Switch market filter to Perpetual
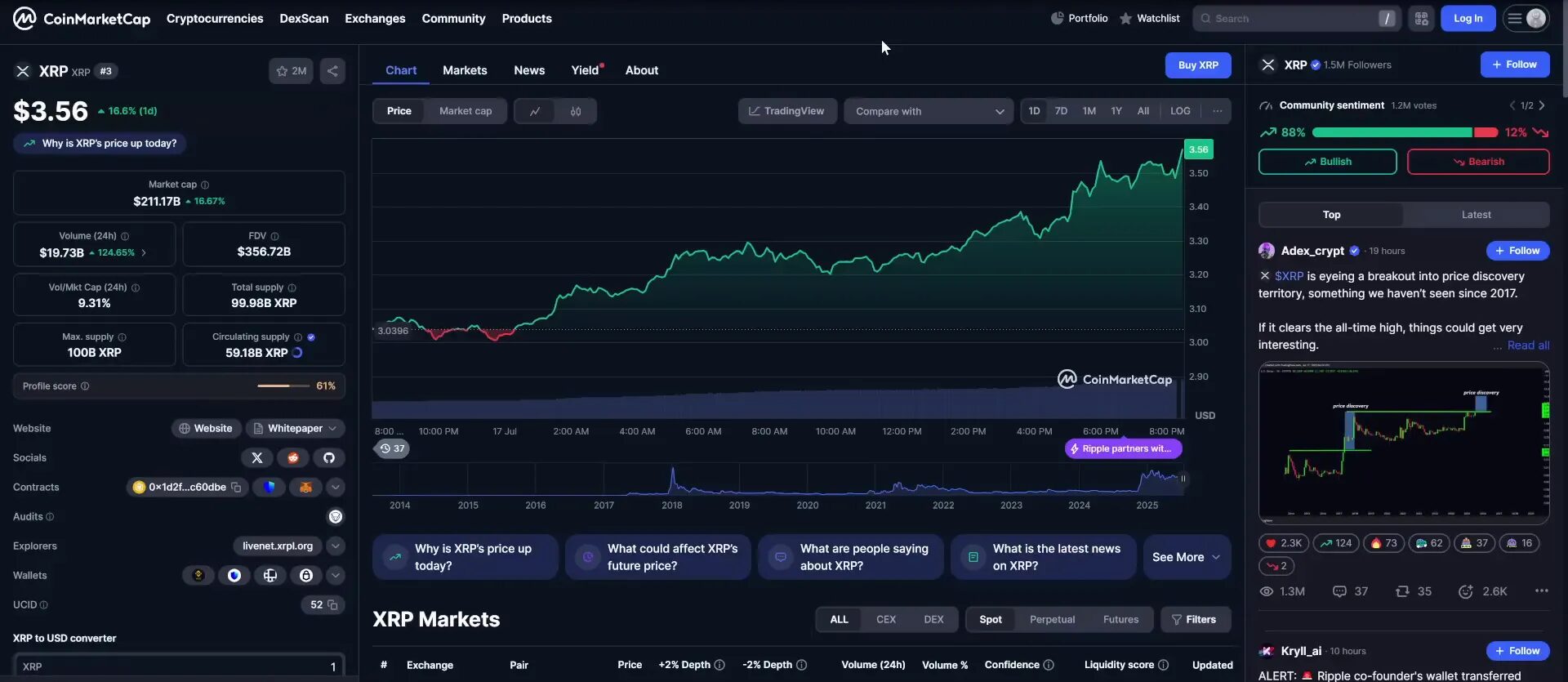Screen dimensions: 1568x682 click(x=1052, y=620)
